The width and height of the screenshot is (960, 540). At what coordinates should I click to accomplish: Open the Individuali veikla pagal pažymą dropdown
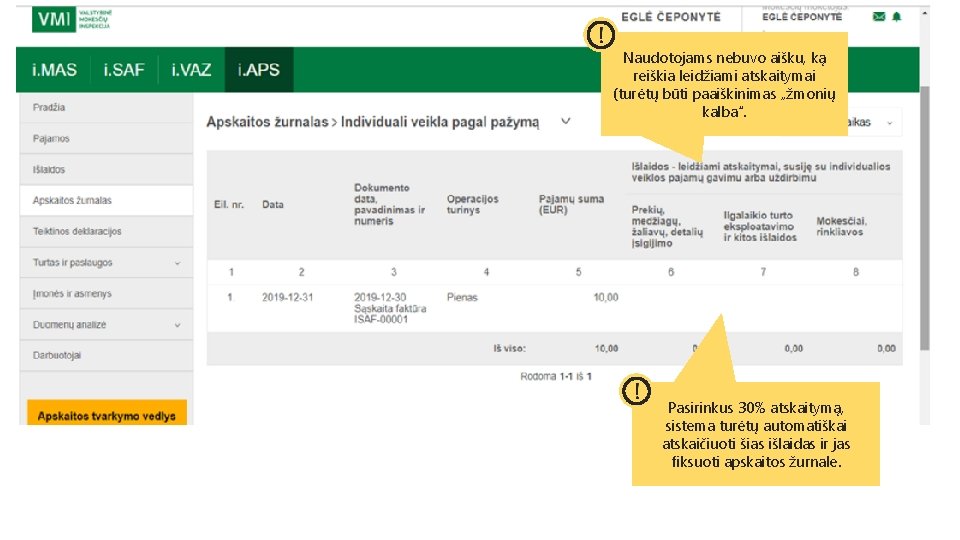point(566,121)
